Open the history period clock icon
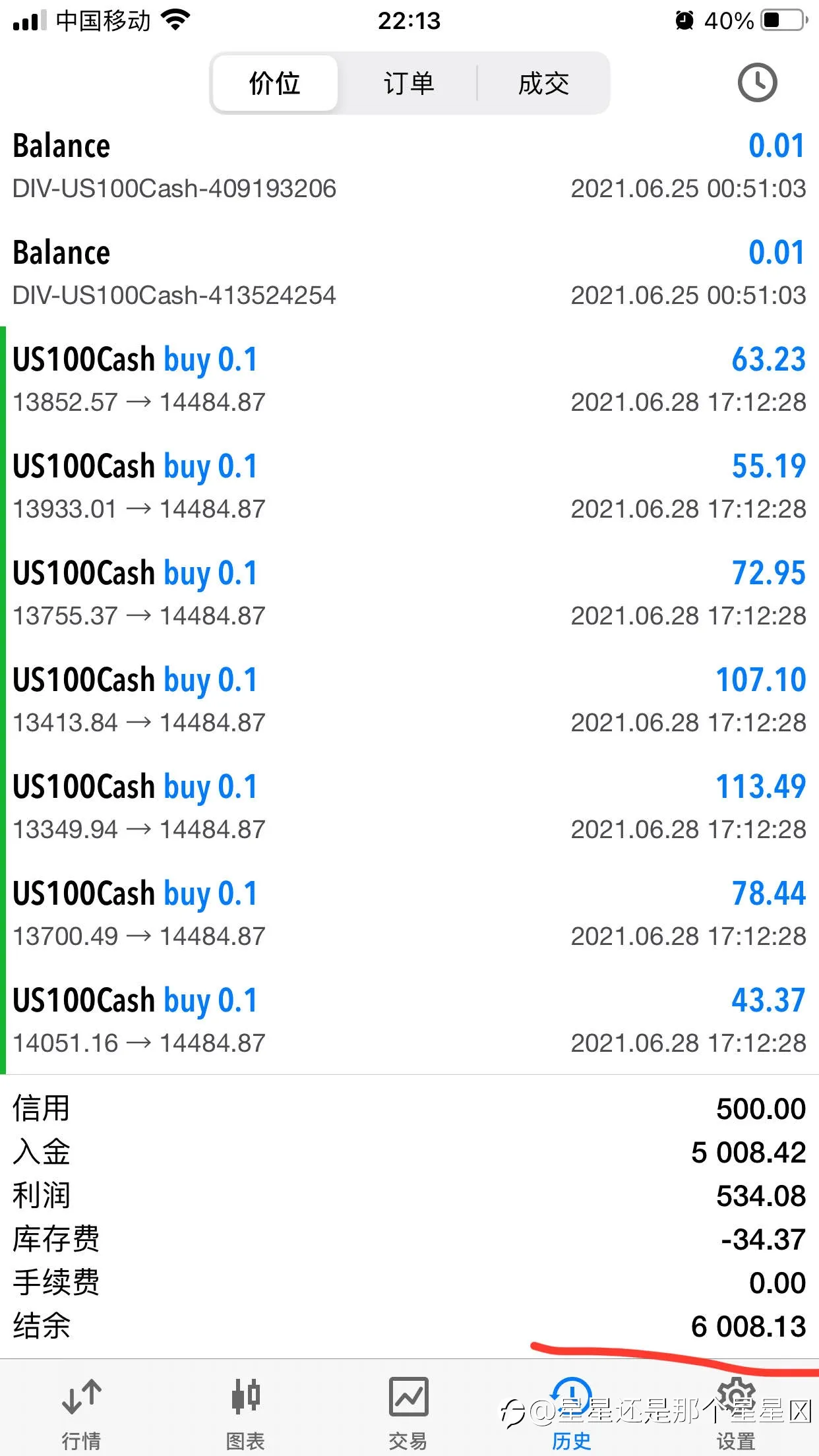 tap(757, 83)
